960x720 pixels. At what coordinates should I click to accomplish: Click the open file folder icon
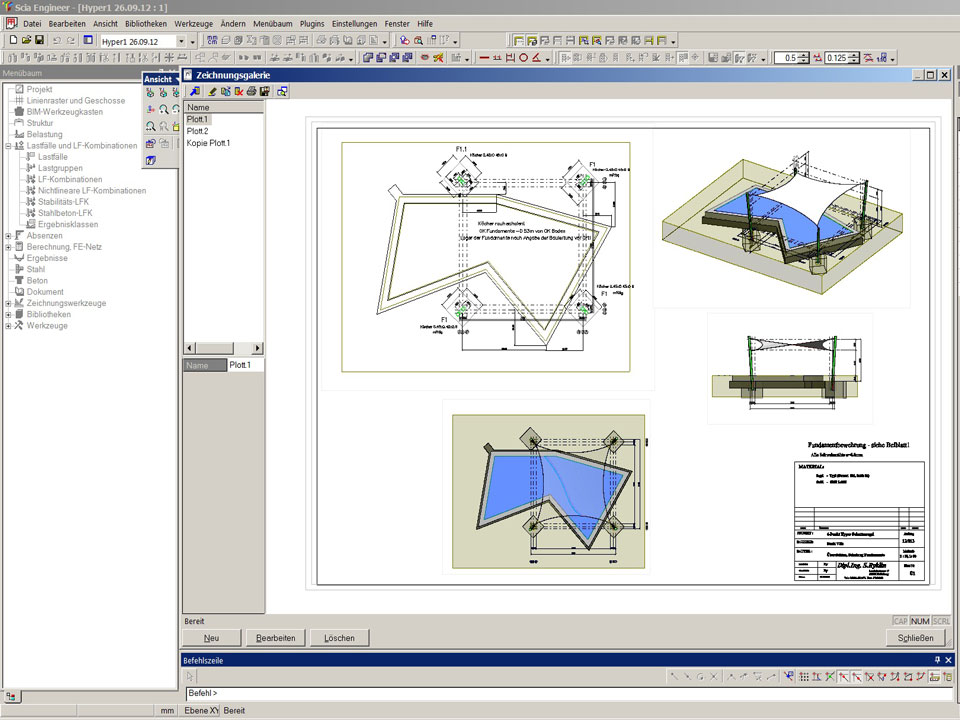coord(26,40)
